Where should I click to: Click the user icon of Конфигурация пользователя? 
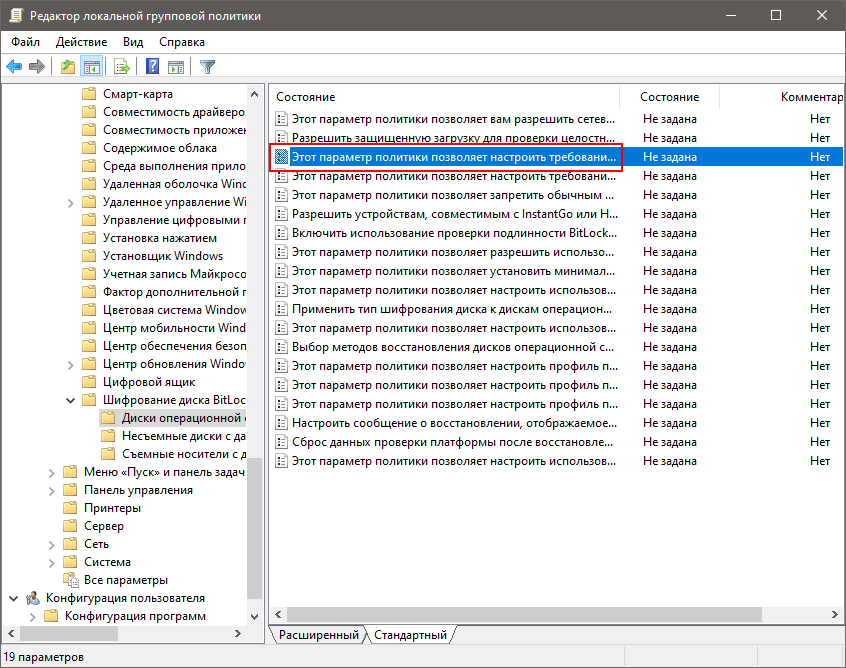33,598
